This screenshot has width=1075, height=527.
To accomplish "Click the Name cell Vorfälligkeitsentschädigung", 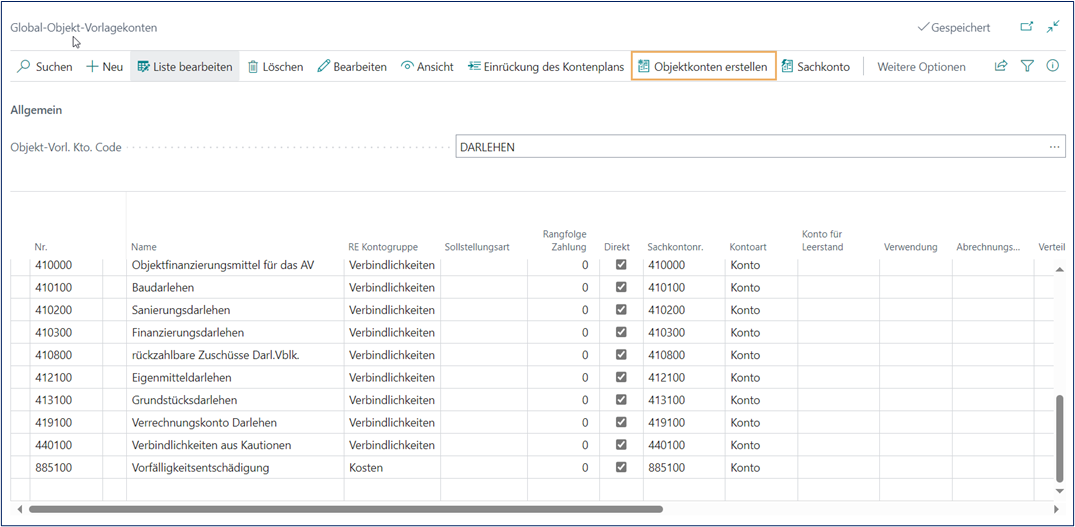I will (x=235, y=467).
